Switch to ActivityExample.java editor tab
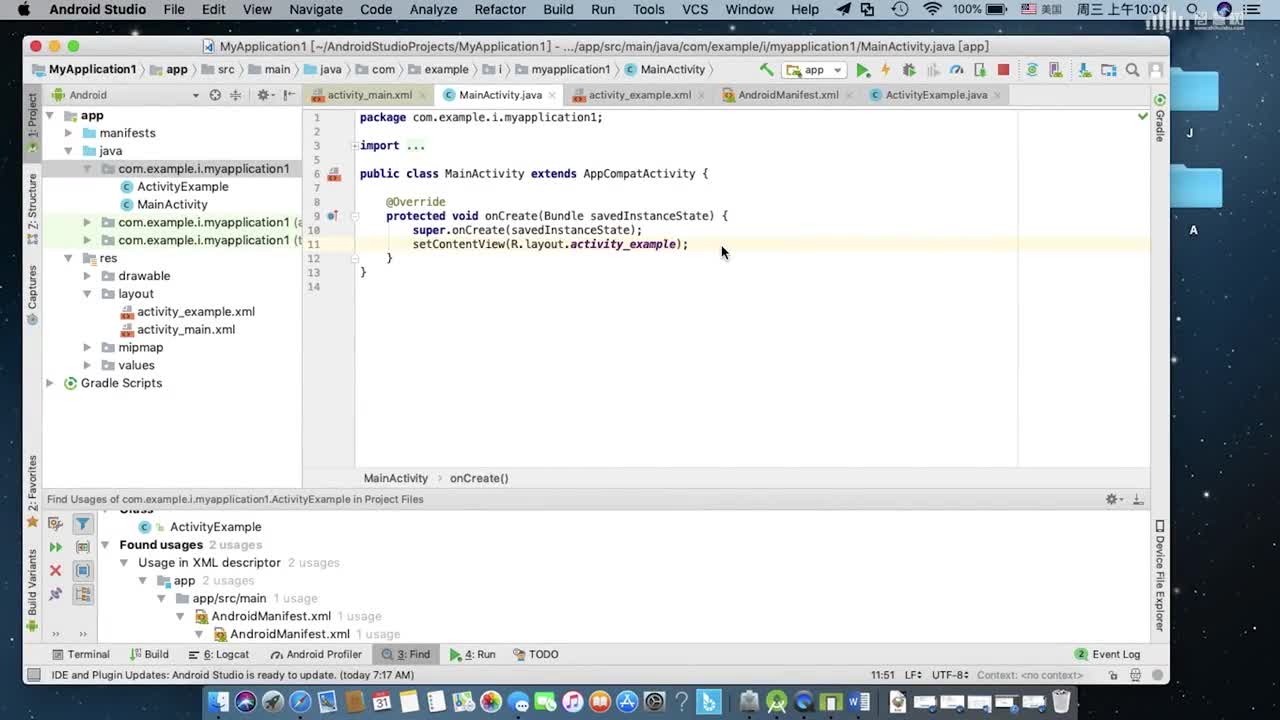 pos(936,95)
